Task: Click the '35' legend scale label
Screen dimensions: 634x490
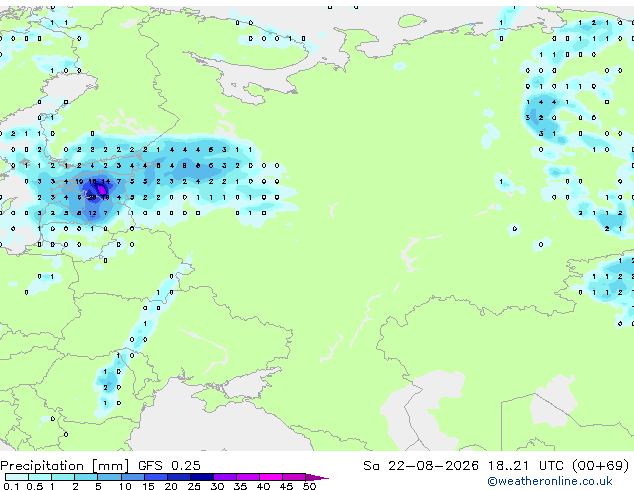Action: 240,486
